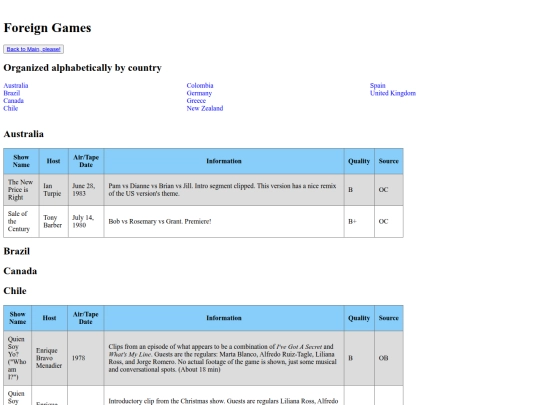Go to the Chile country link
The image size is (540, 405).
[x=11, y=108]
